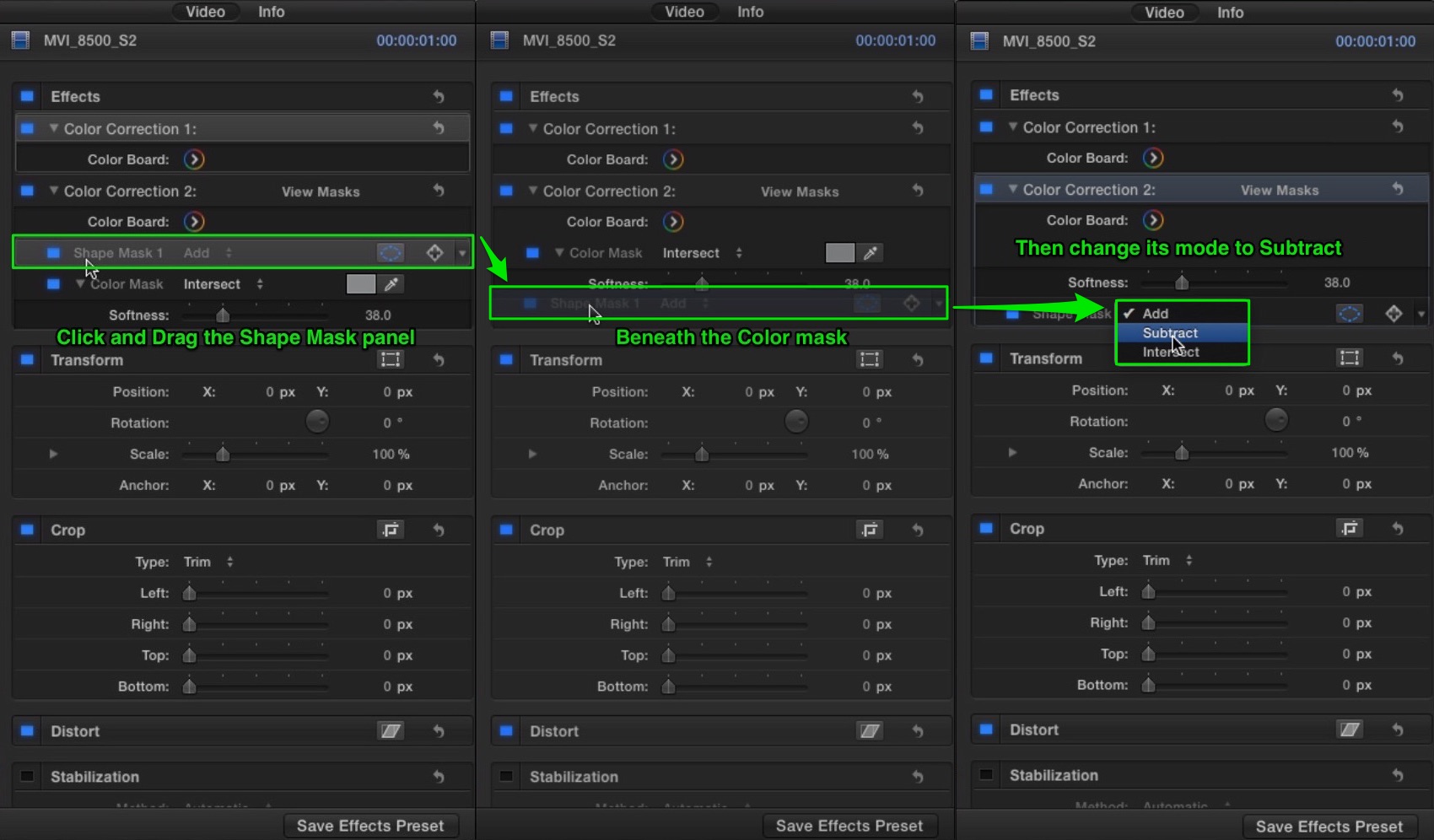Choose Add in the mask mode menu
Viewport: 1434px width, 840px height.
pyautogui.click(x=1182, y=313)
